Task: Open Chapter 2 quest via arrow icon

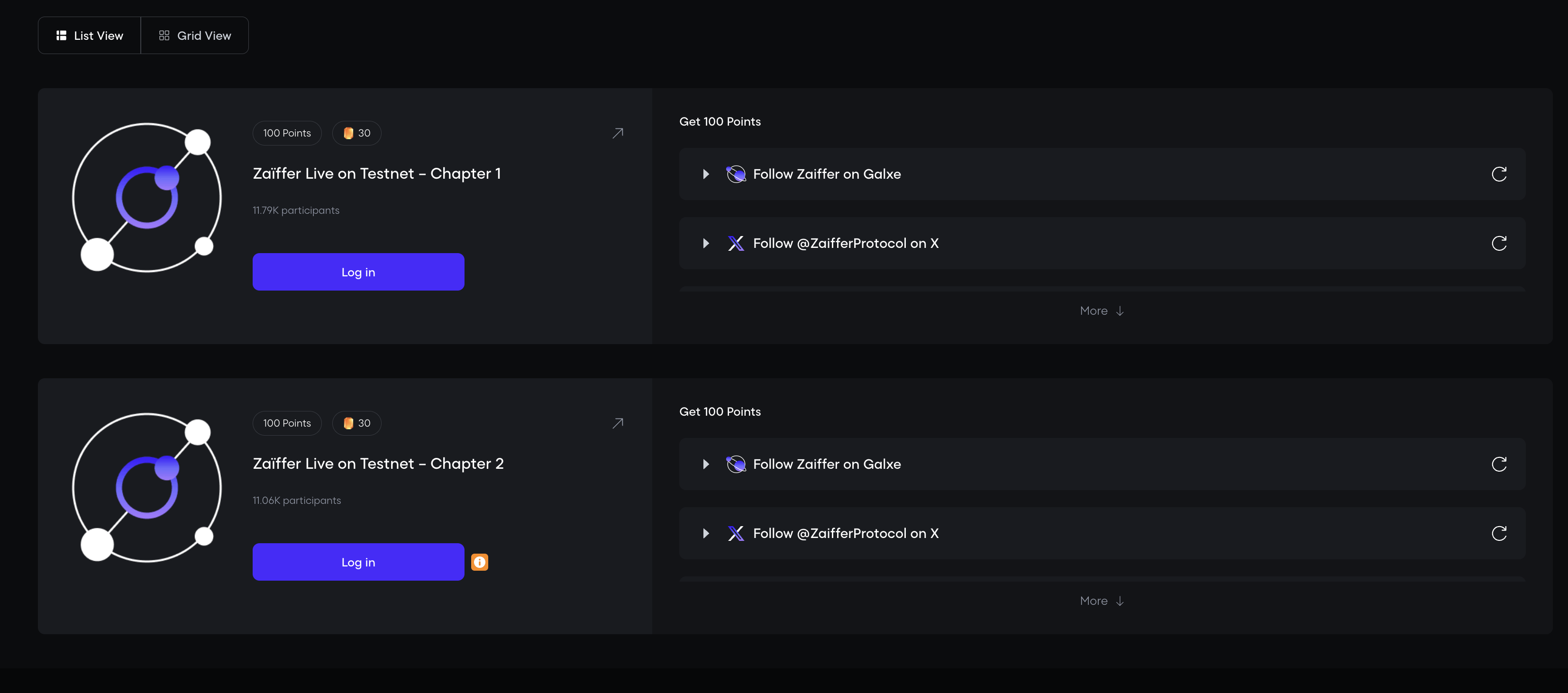Action: 617,423
